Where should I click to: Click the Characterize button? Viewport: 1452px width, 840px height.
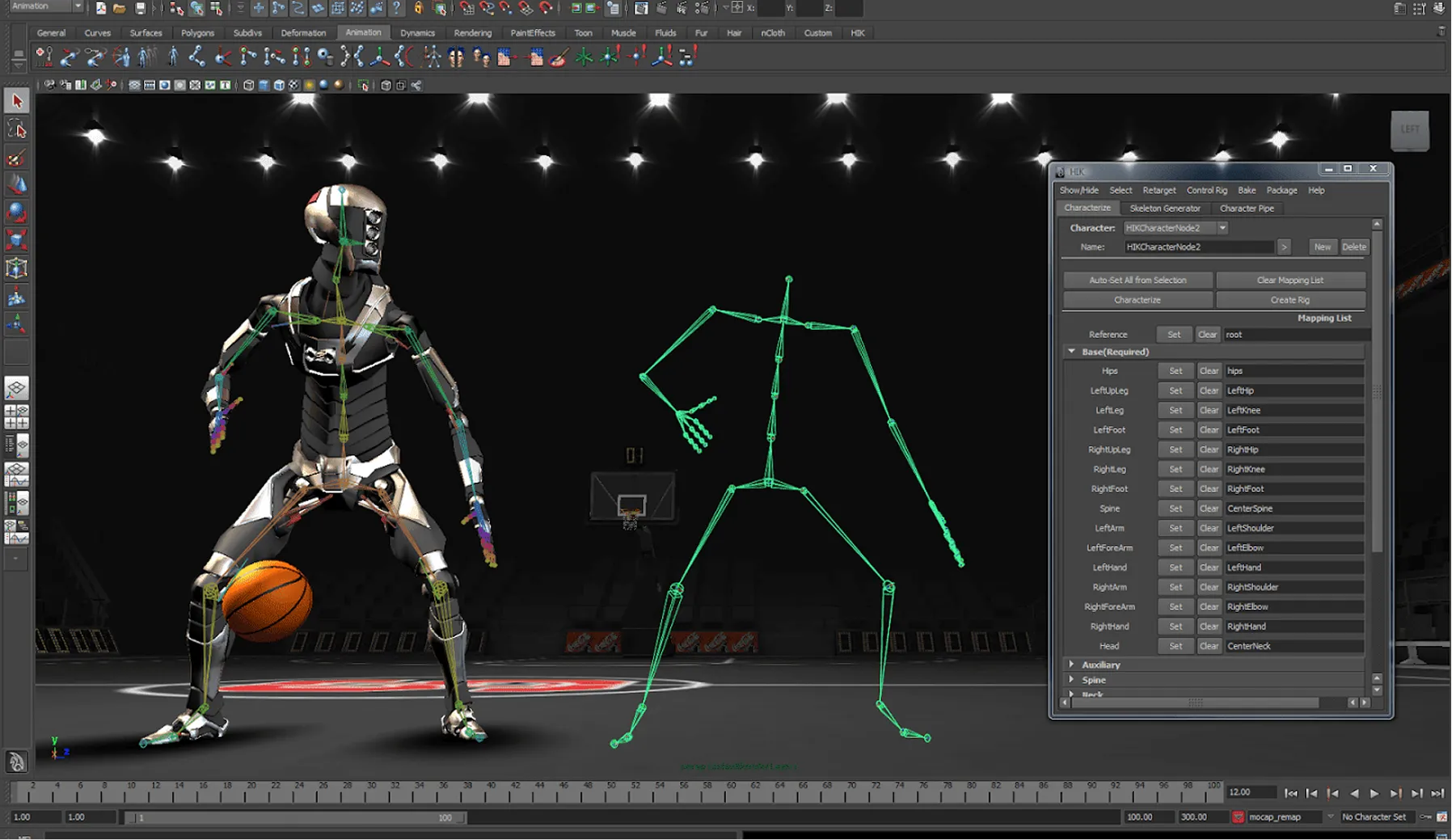[x=1137, y=299]
